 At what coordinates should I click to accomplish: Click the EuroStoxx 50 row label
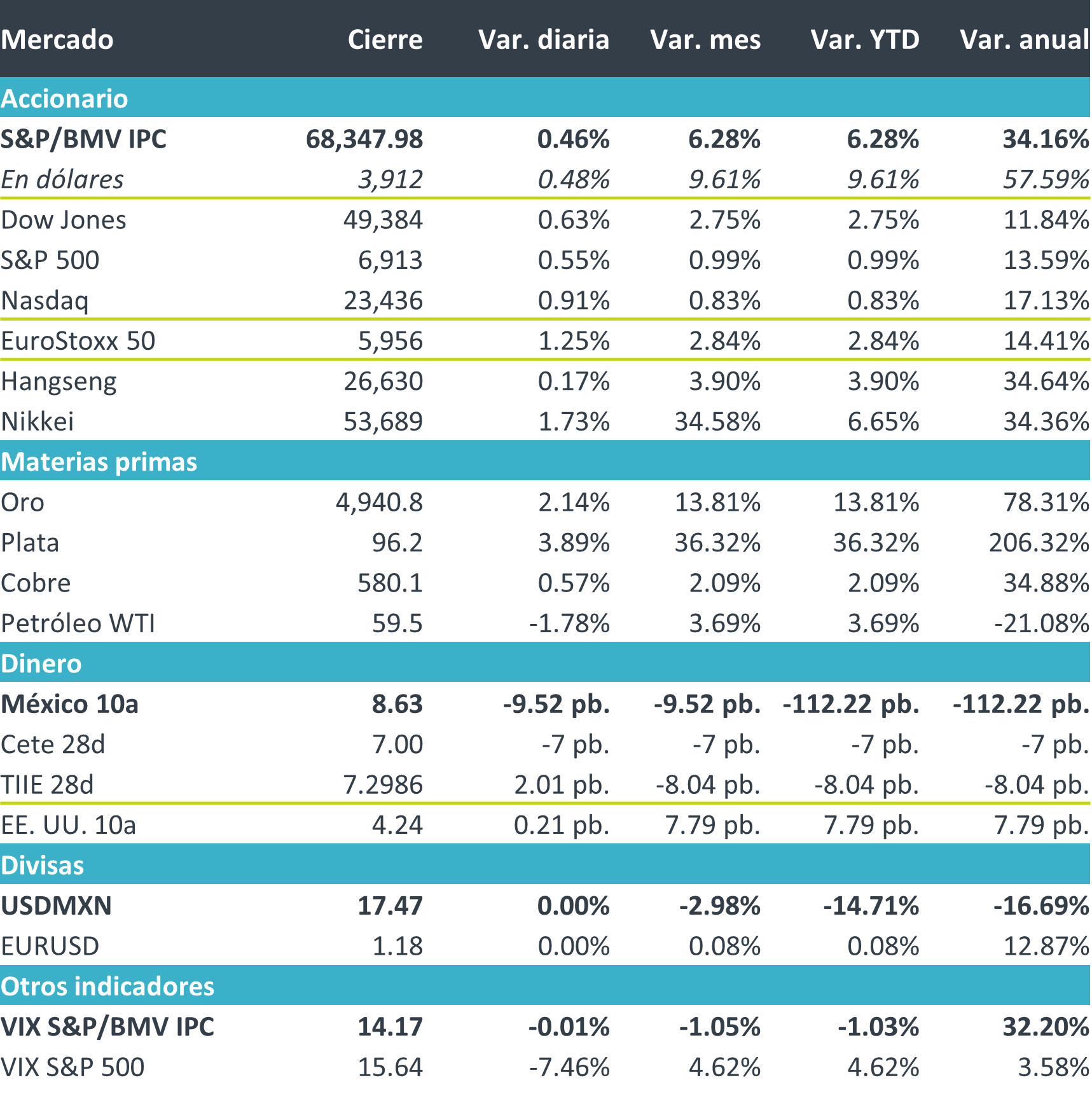[x=78, y=341]
